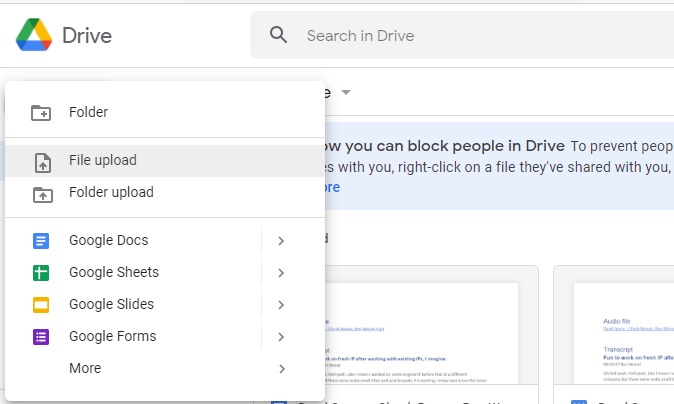Select Folder upload menu entry

[165, 193]
